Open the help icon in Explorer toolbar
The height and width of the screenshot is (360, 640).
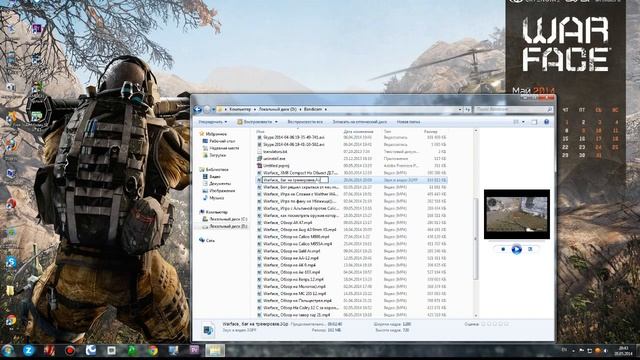click(x=547, y=122)
